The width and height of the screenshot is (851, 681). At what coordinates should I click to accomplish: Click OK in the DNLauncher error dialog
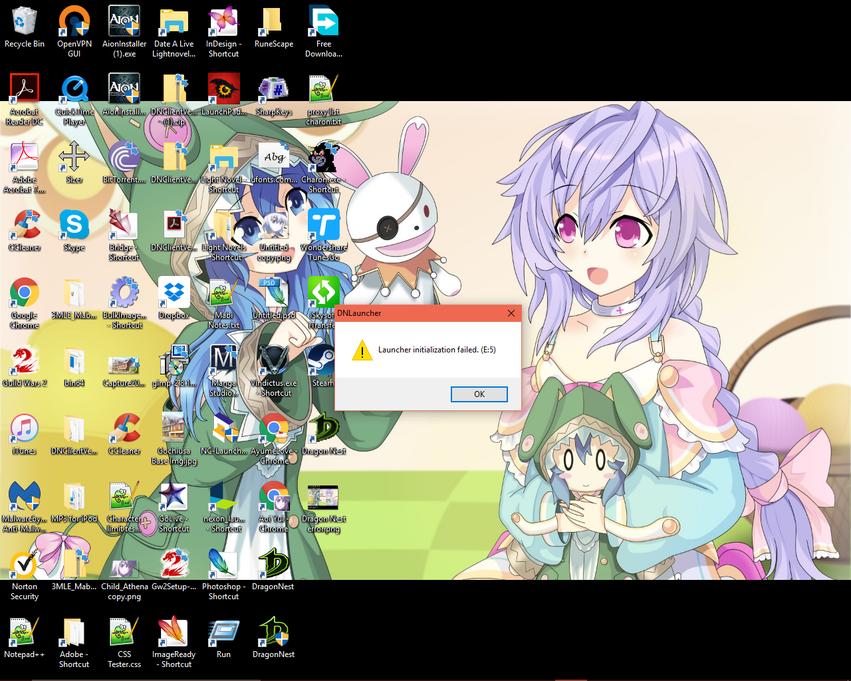[479, 394]
